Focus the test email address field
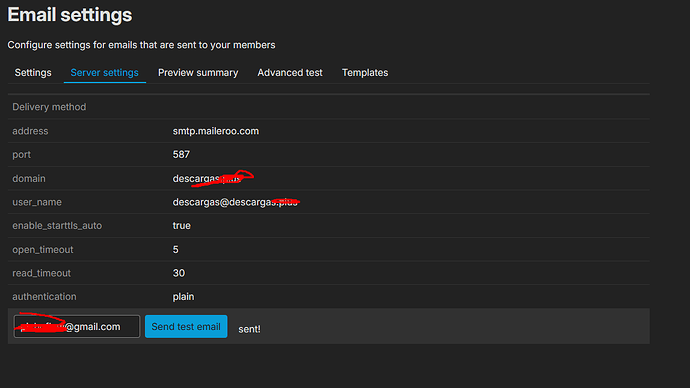The image size is (690, 388). click(x=77, y=326)
